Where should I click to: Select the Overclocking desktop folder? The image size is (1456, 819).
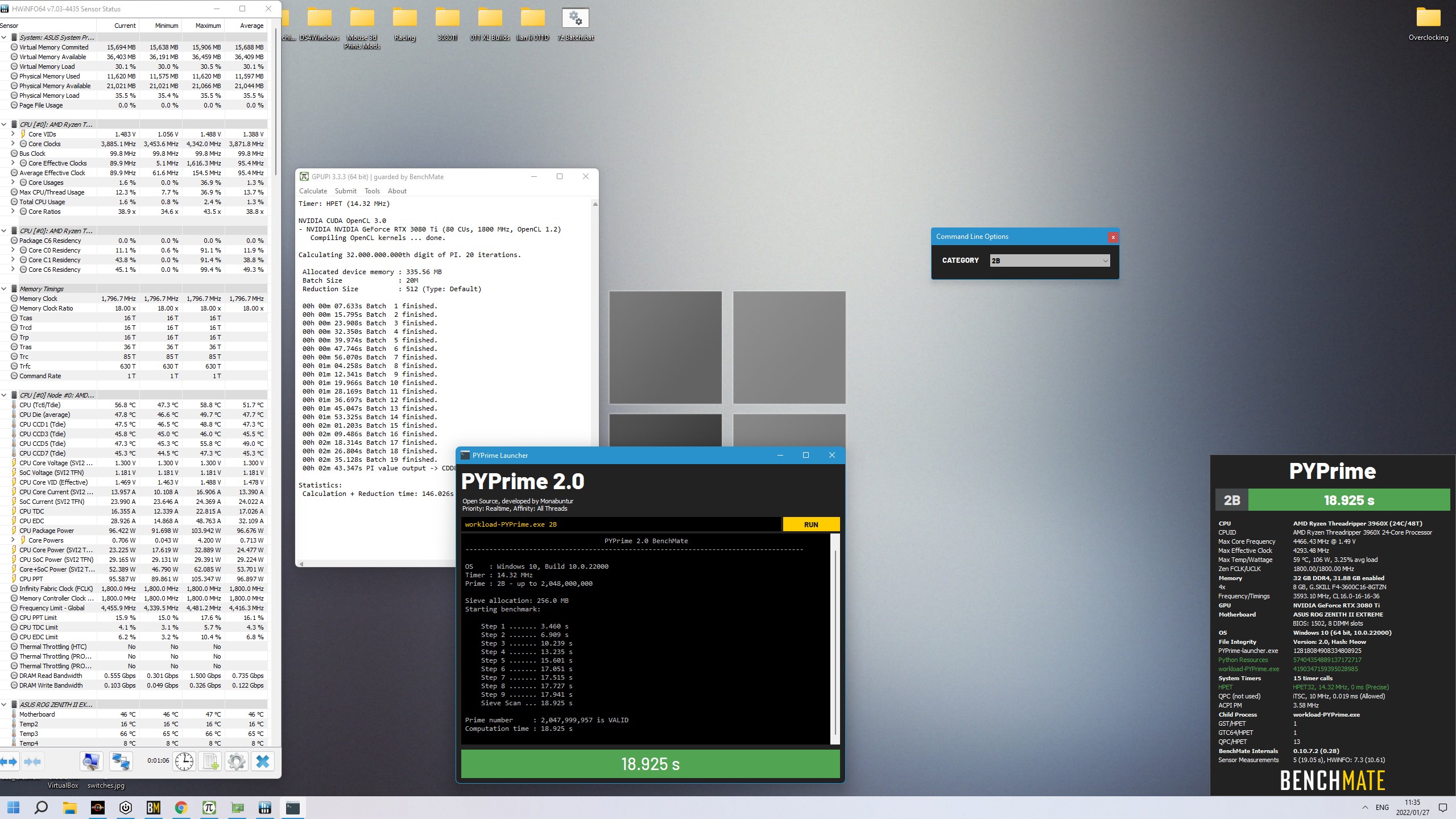click(1428, 24)
